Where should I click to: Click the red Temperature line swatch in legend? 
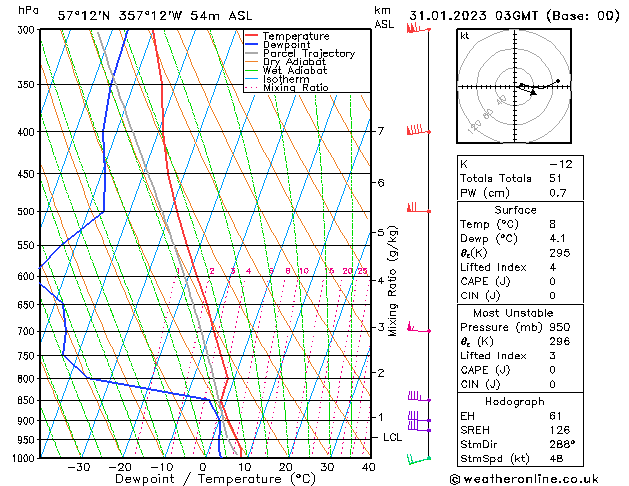click(x=252, y=36)
